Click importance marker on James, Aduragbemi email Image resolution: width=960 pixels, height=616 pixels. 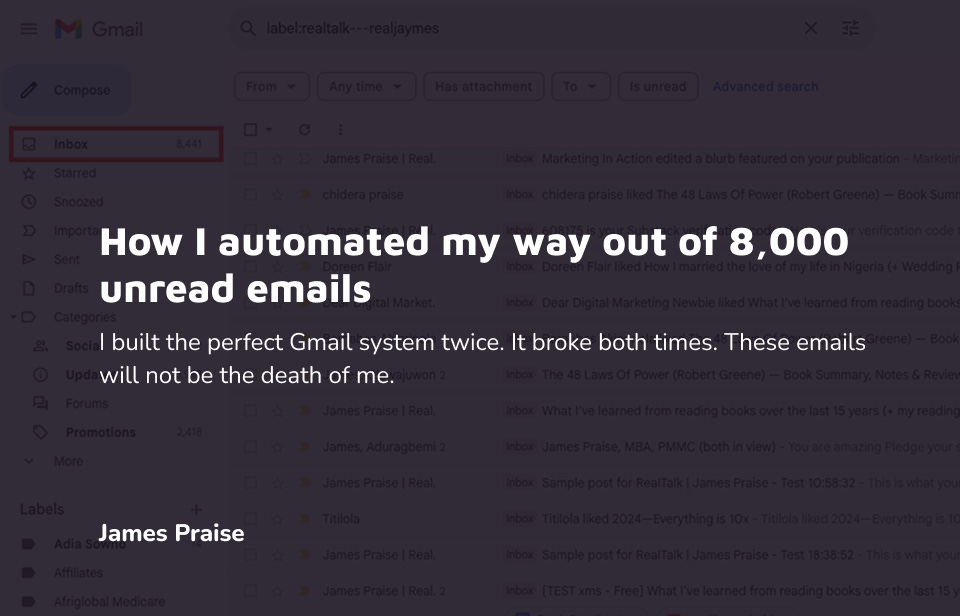pos(304,447)
